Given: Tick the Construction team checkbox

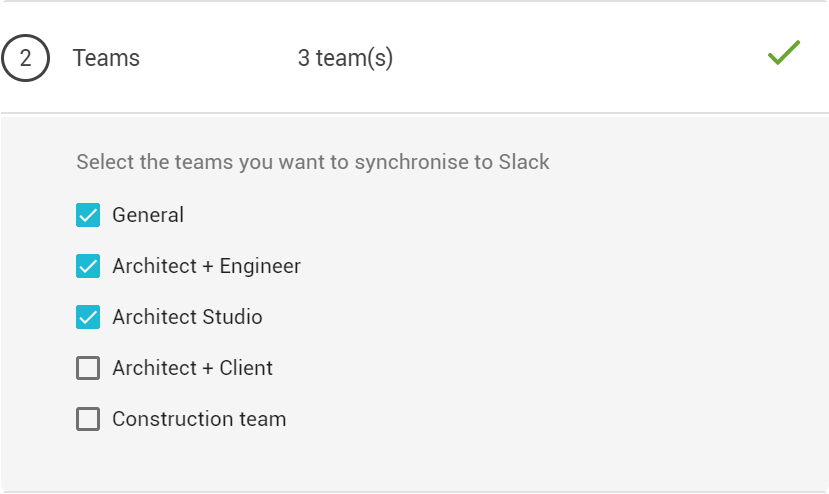Looking at the screenshot, I should point(88,419).
